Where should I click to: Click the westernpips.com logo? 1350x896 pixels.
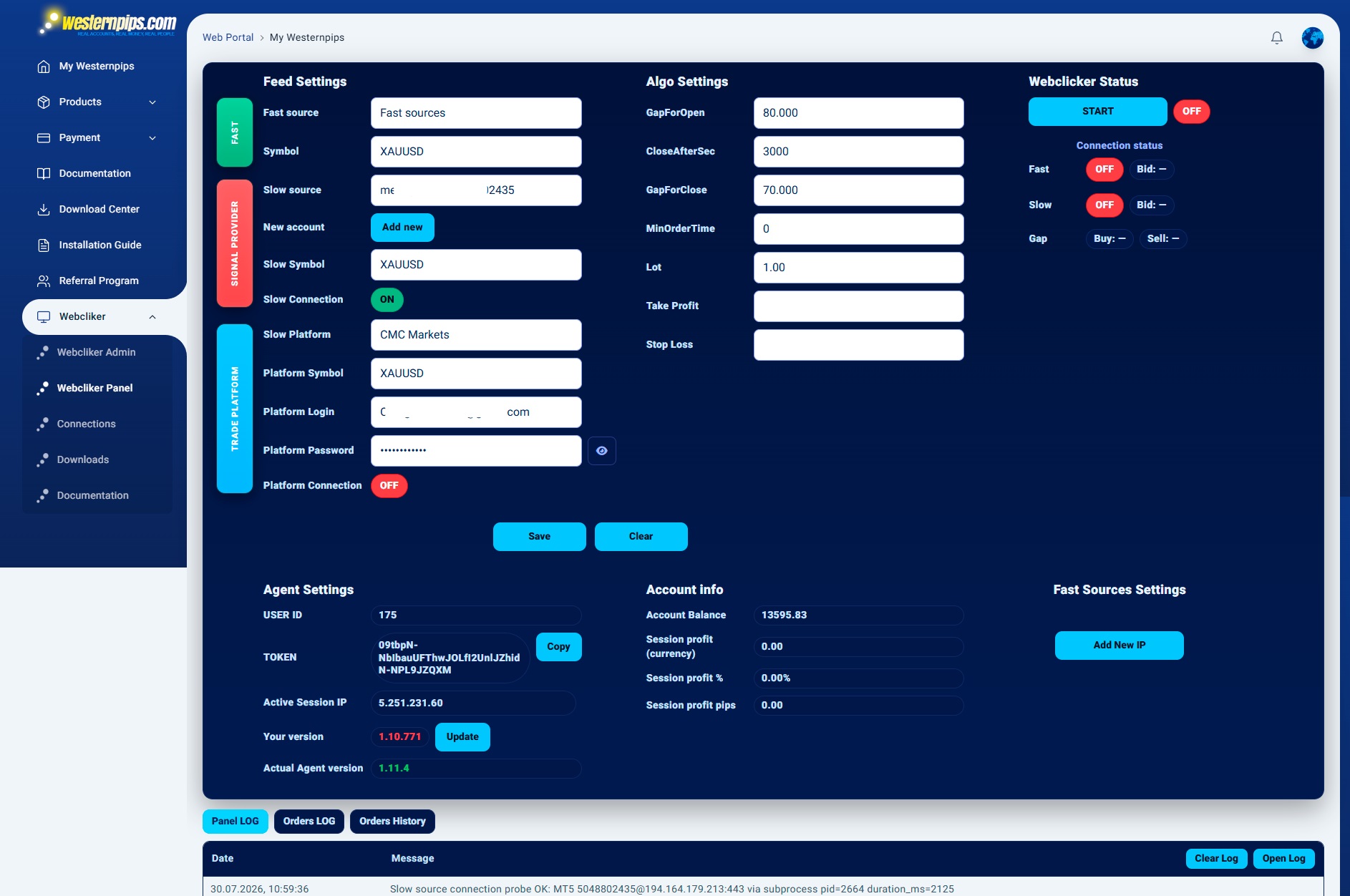(x=107, y=22)
